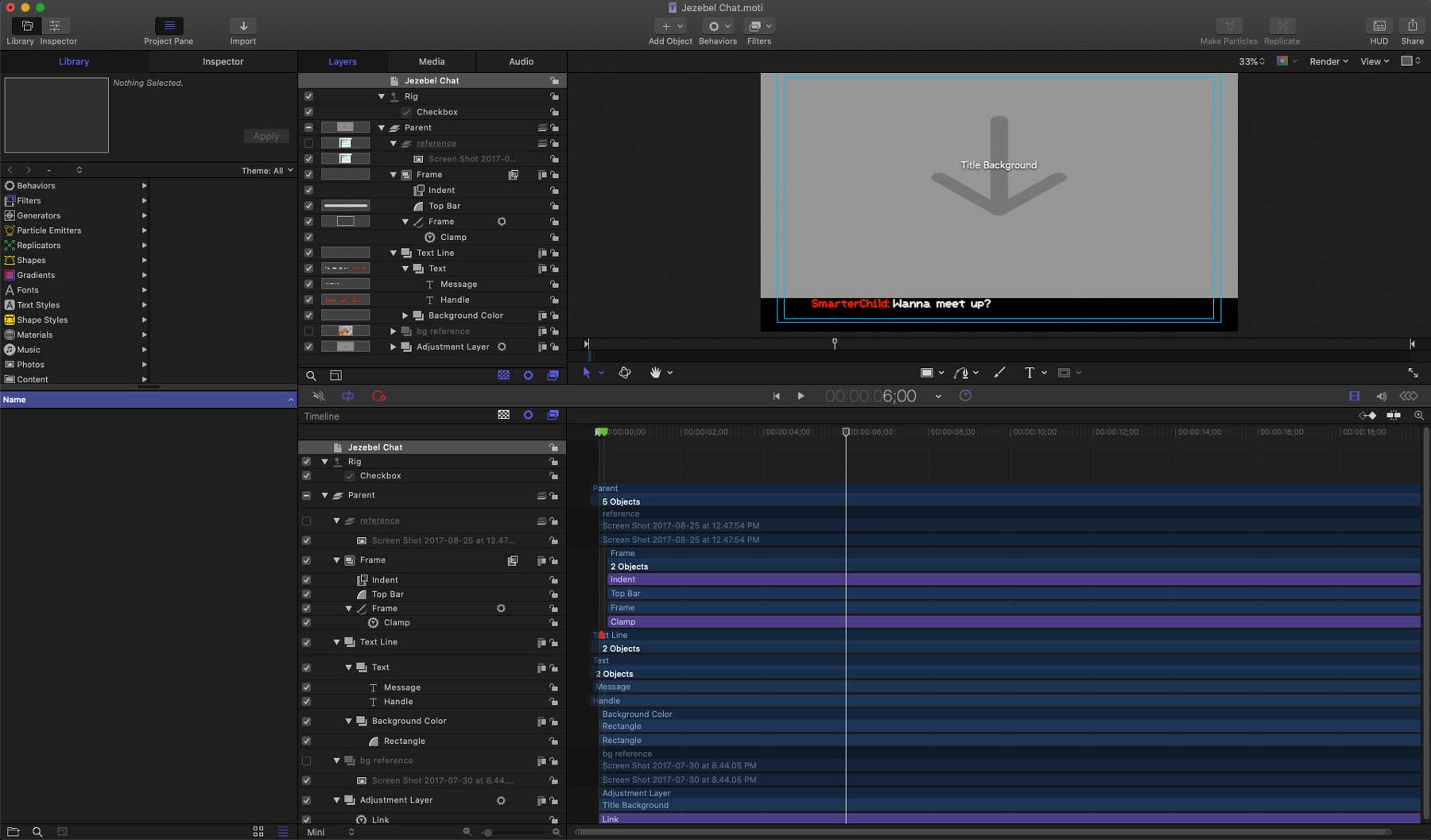Toggle the Clamp behavior in timeline list
This screenshot has width=1431, height=840.
[306, 623]
